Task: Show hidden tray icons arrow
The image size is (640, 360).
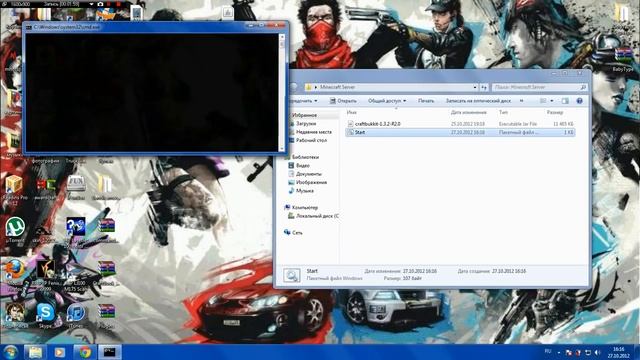Action: click(x=559, y=352)
